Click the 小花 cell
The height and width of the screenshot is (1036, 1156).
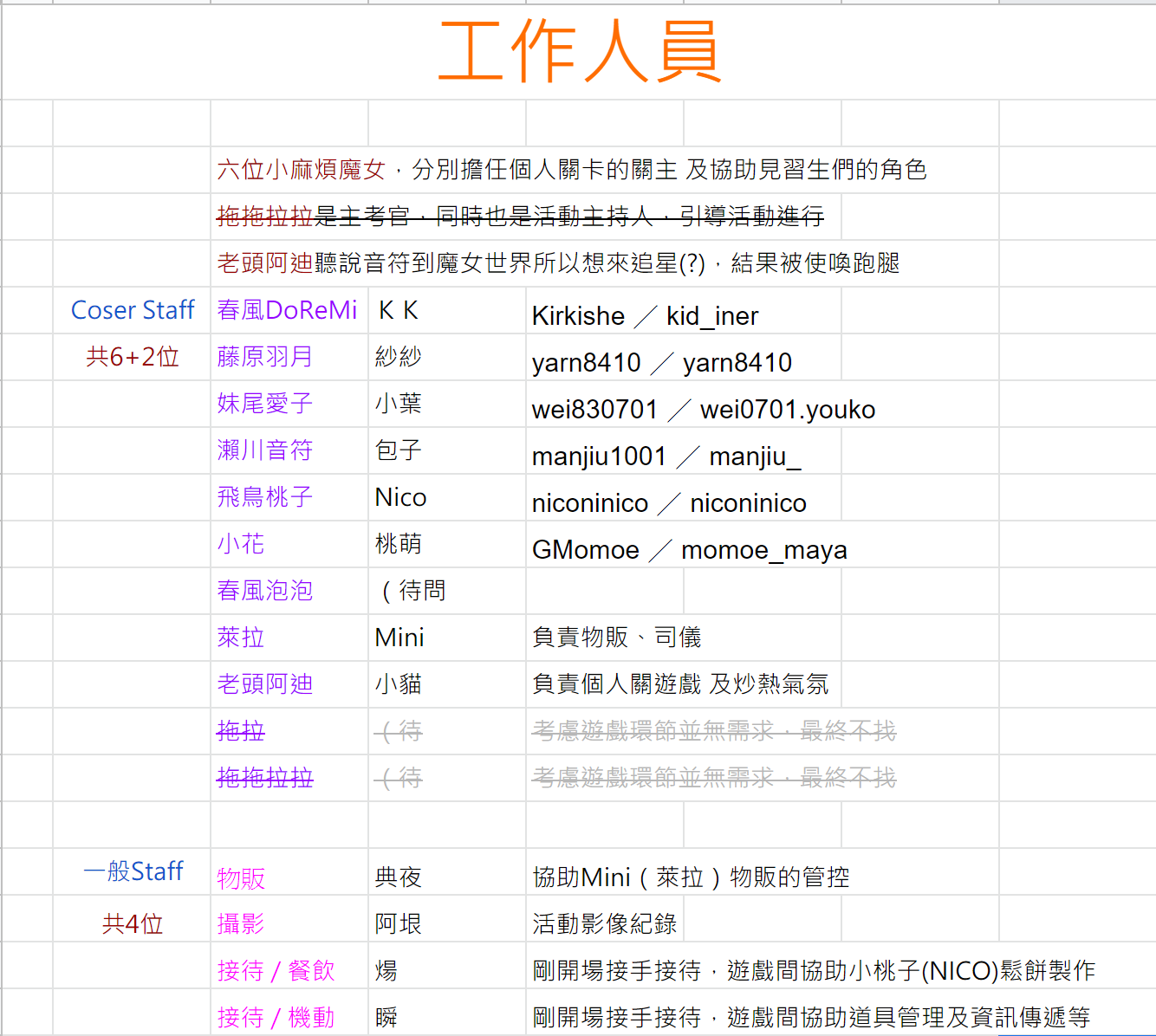tap(289, 544)
